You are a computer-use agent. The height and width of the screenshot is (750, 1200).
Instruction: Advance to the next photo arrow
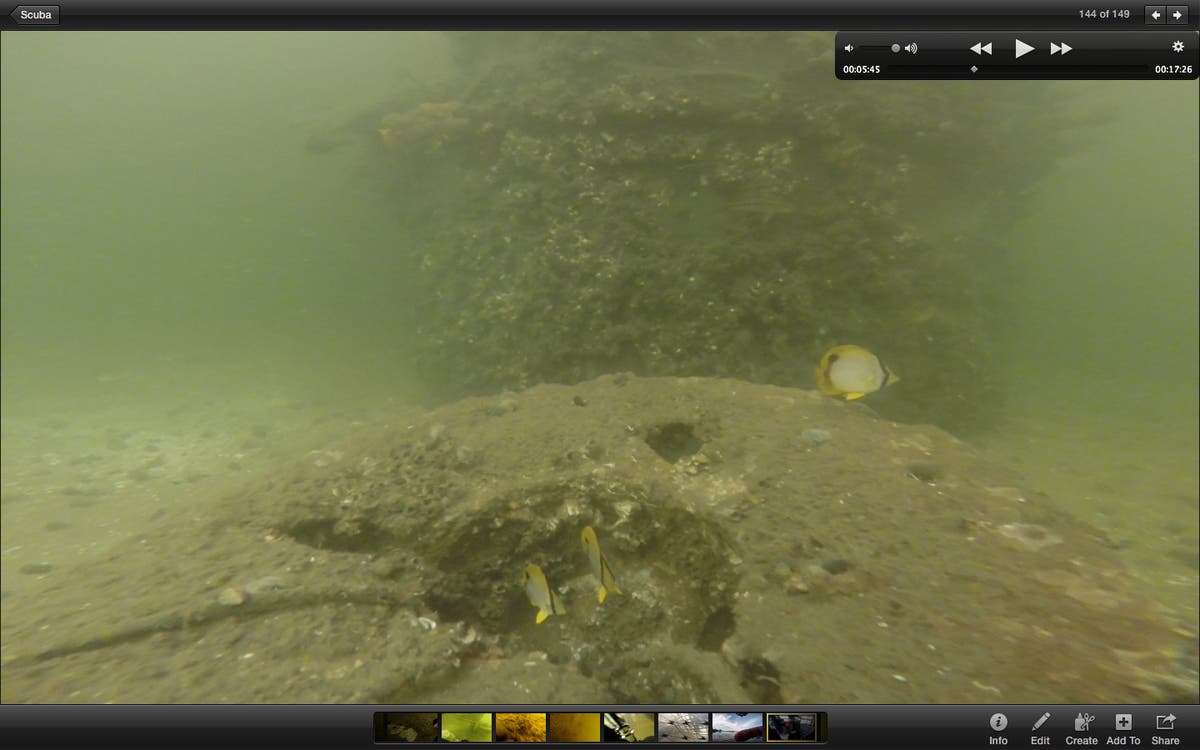[x=1179, y=15]
